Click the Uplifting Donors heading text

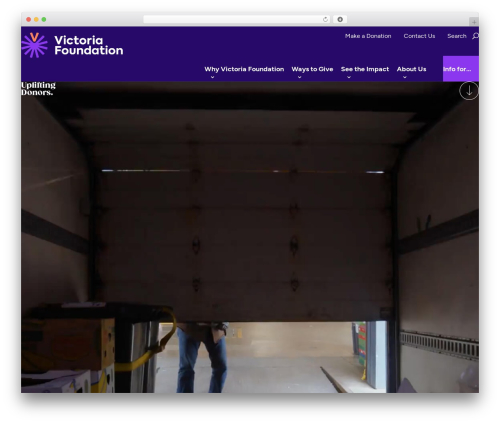pos(38,89)
